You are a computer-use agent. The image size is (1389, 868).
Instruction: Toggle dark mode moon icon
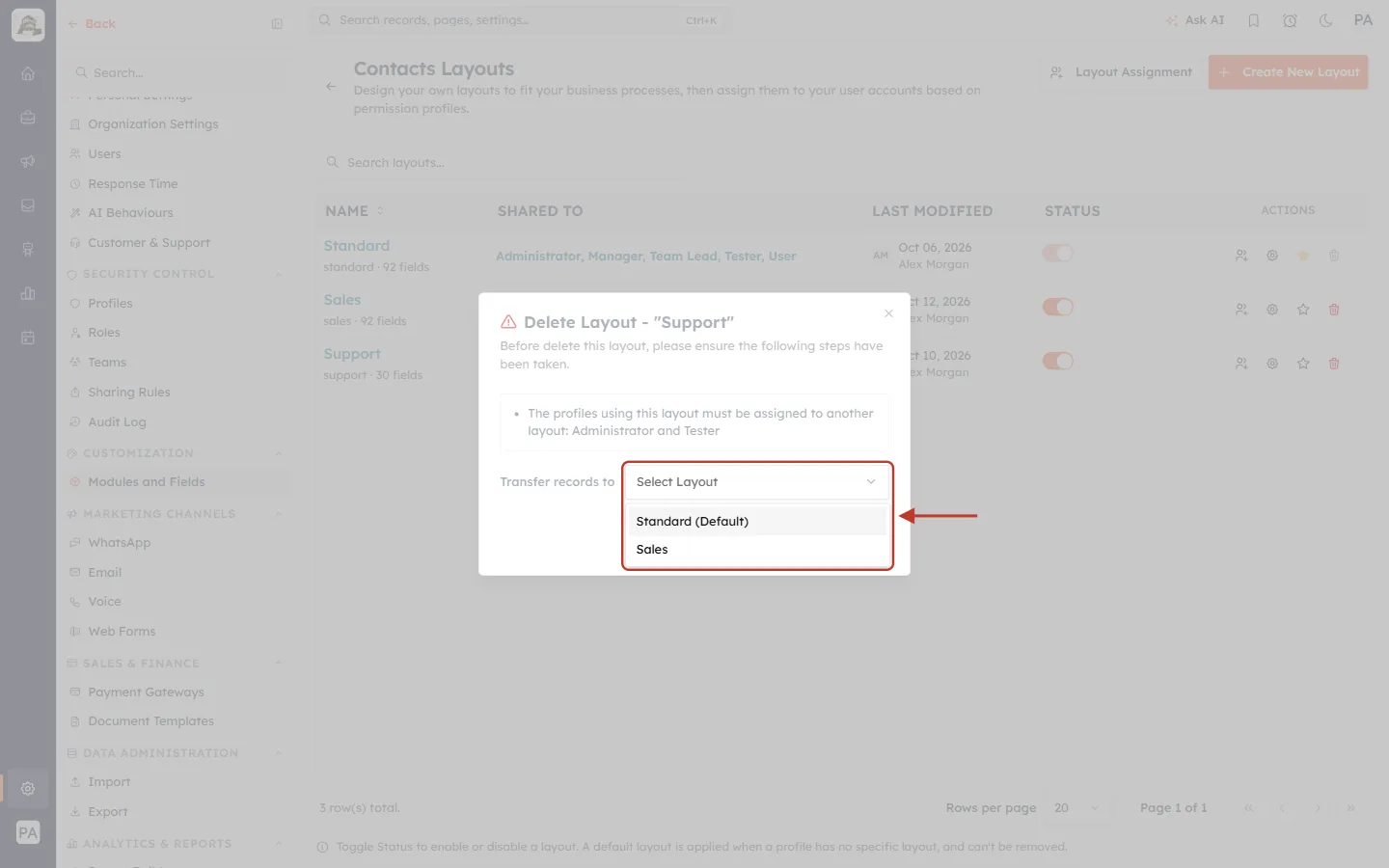click(1325, 20)
